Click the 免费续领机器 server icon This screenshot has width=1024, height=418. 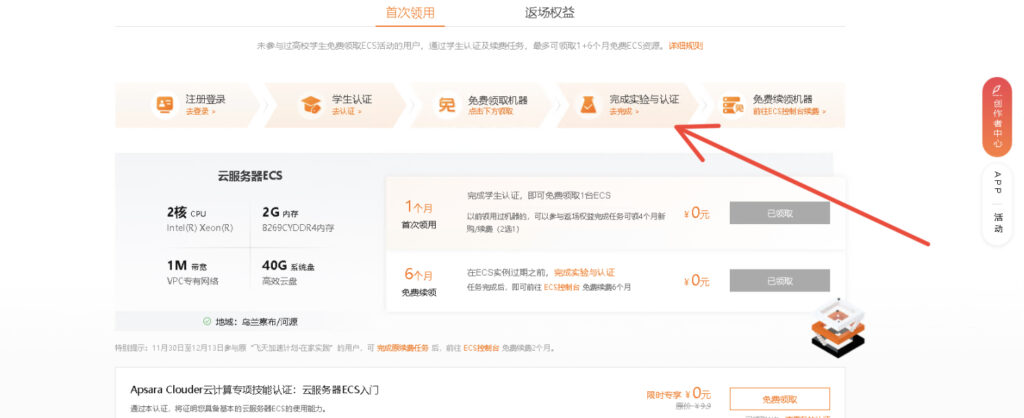pos(733,104)
